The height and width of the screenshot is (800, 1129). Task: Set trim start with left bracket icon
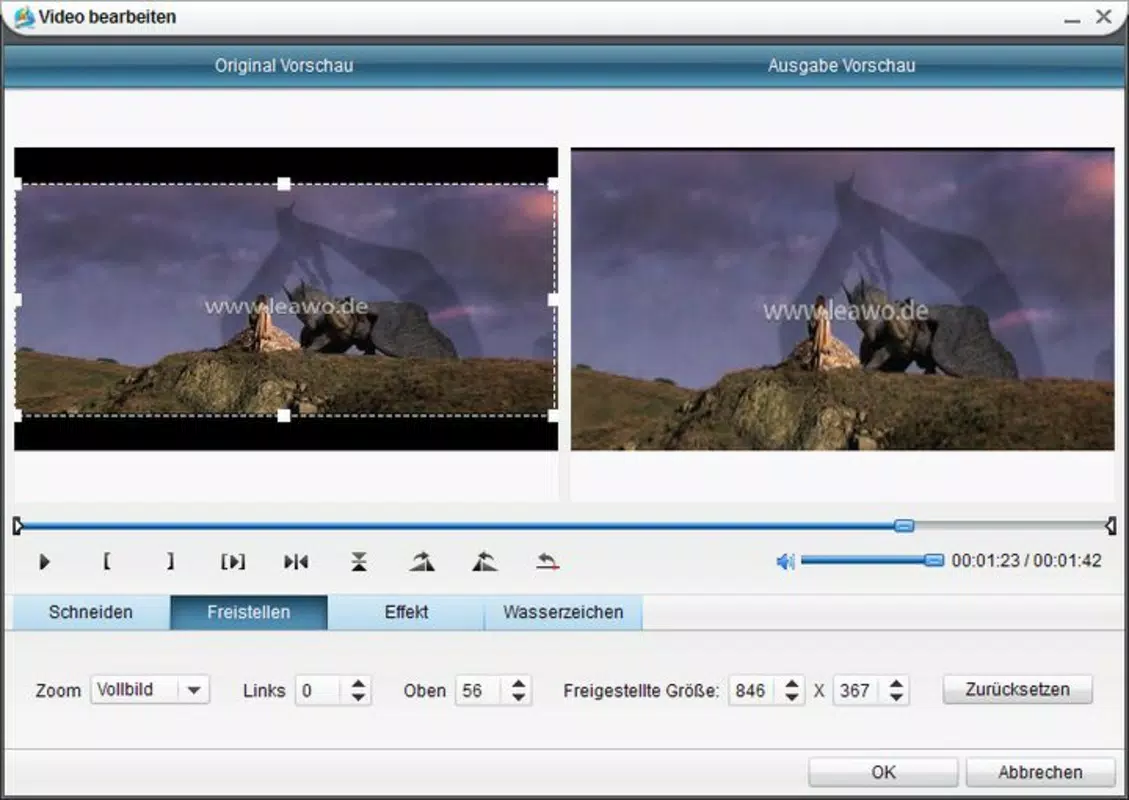107,561
